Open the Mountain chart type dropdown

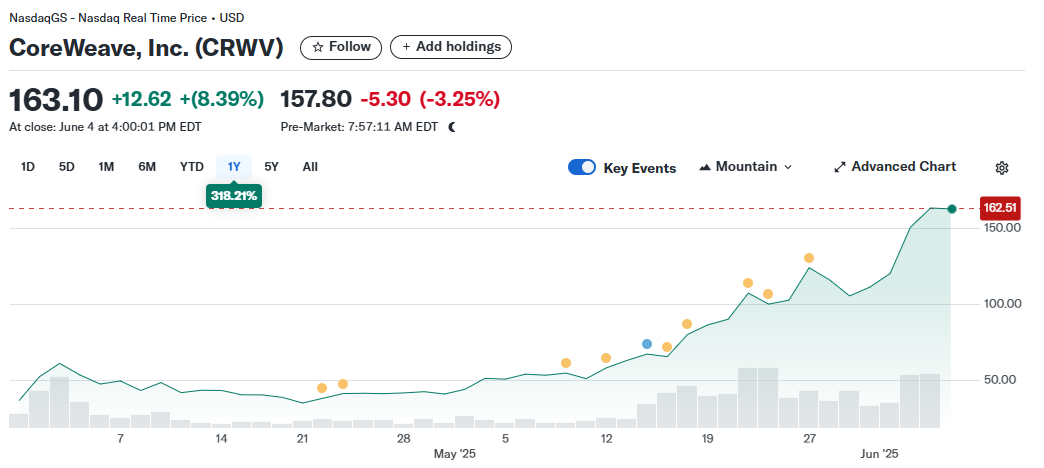[746, 167]
